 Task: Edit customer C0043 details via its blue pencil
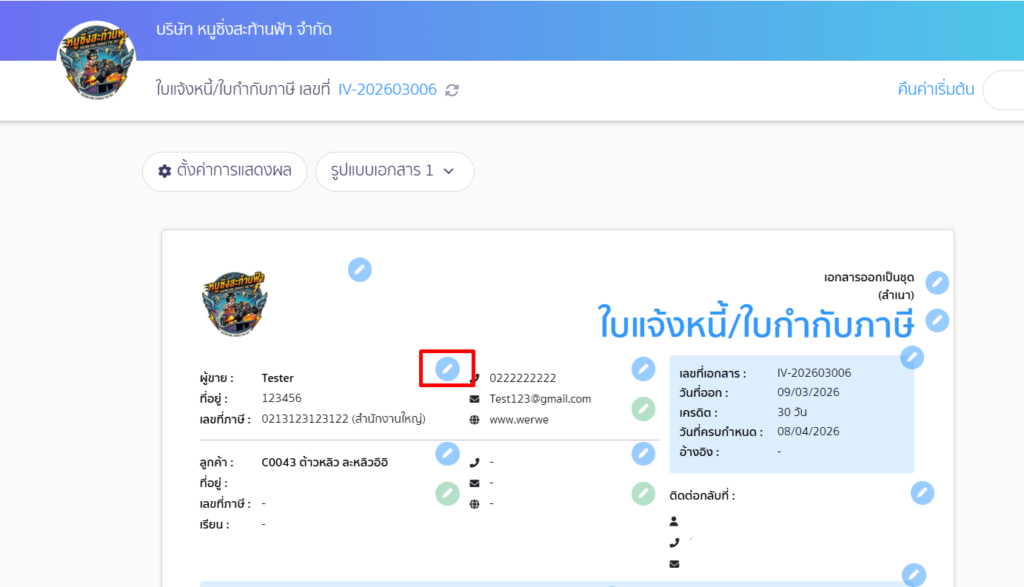point(447,452)
